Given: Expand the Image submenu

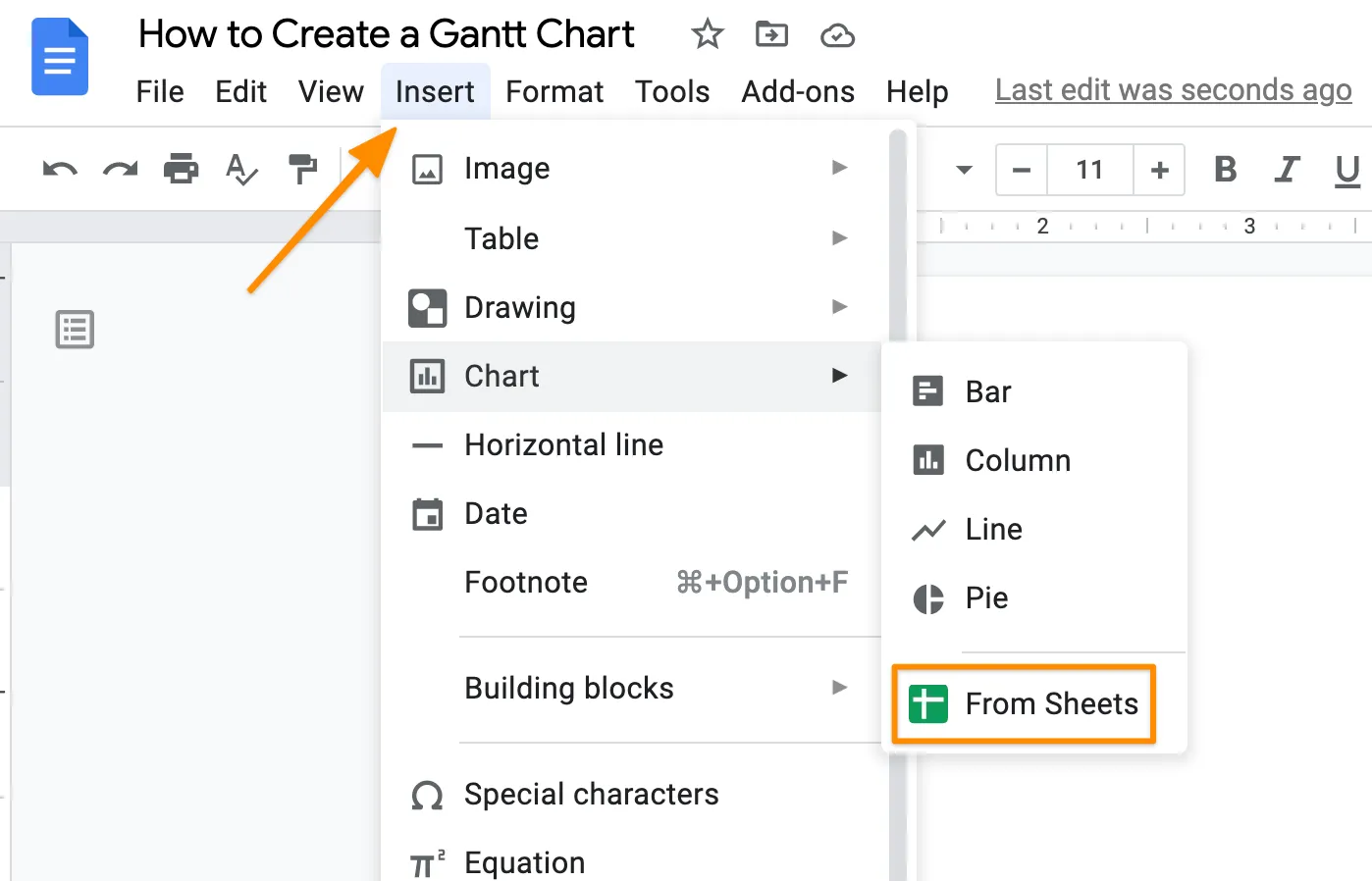Looking at the screenshot, I should 628,168.
